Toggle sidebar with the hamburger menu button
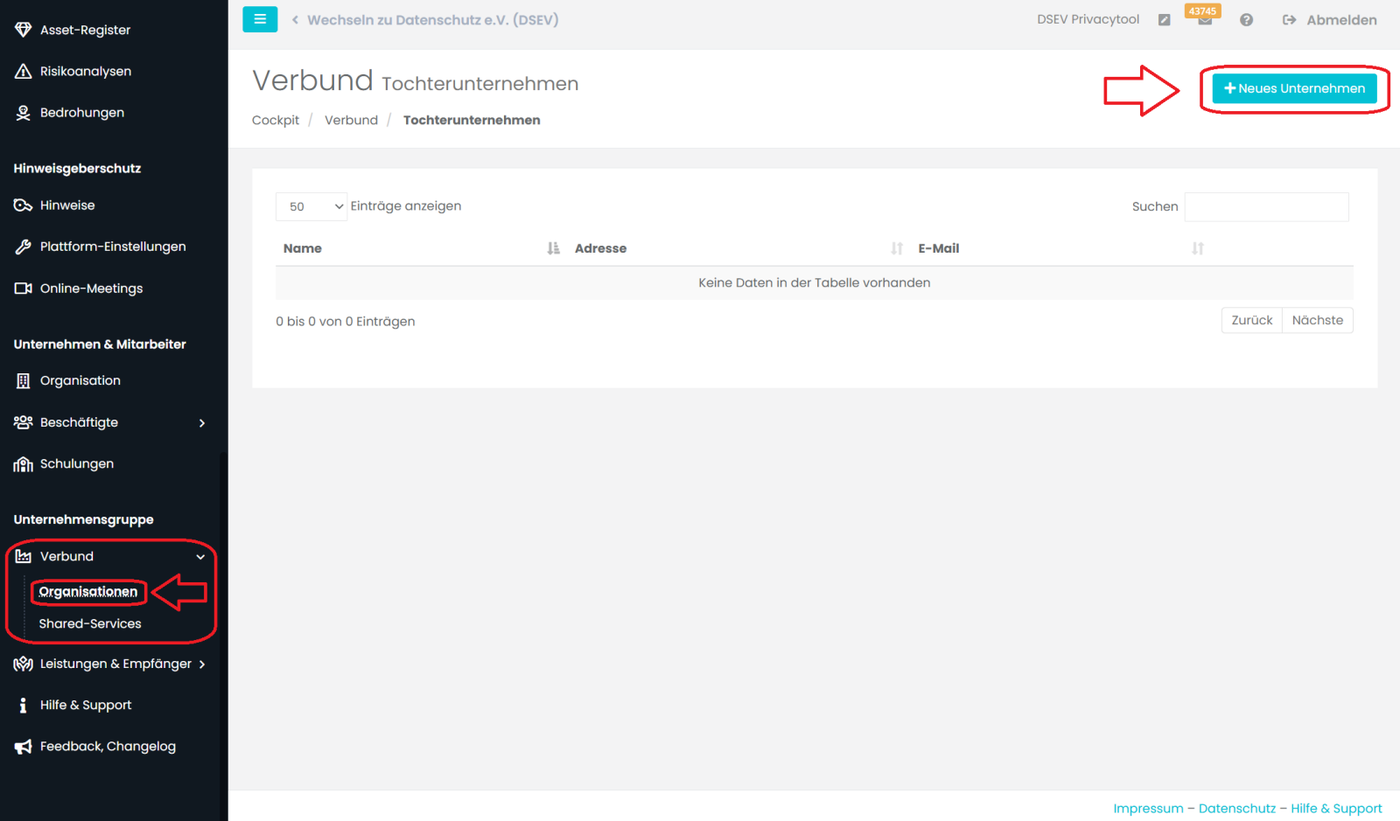The width and height of the screenshot is (1400, 821). 260,19
